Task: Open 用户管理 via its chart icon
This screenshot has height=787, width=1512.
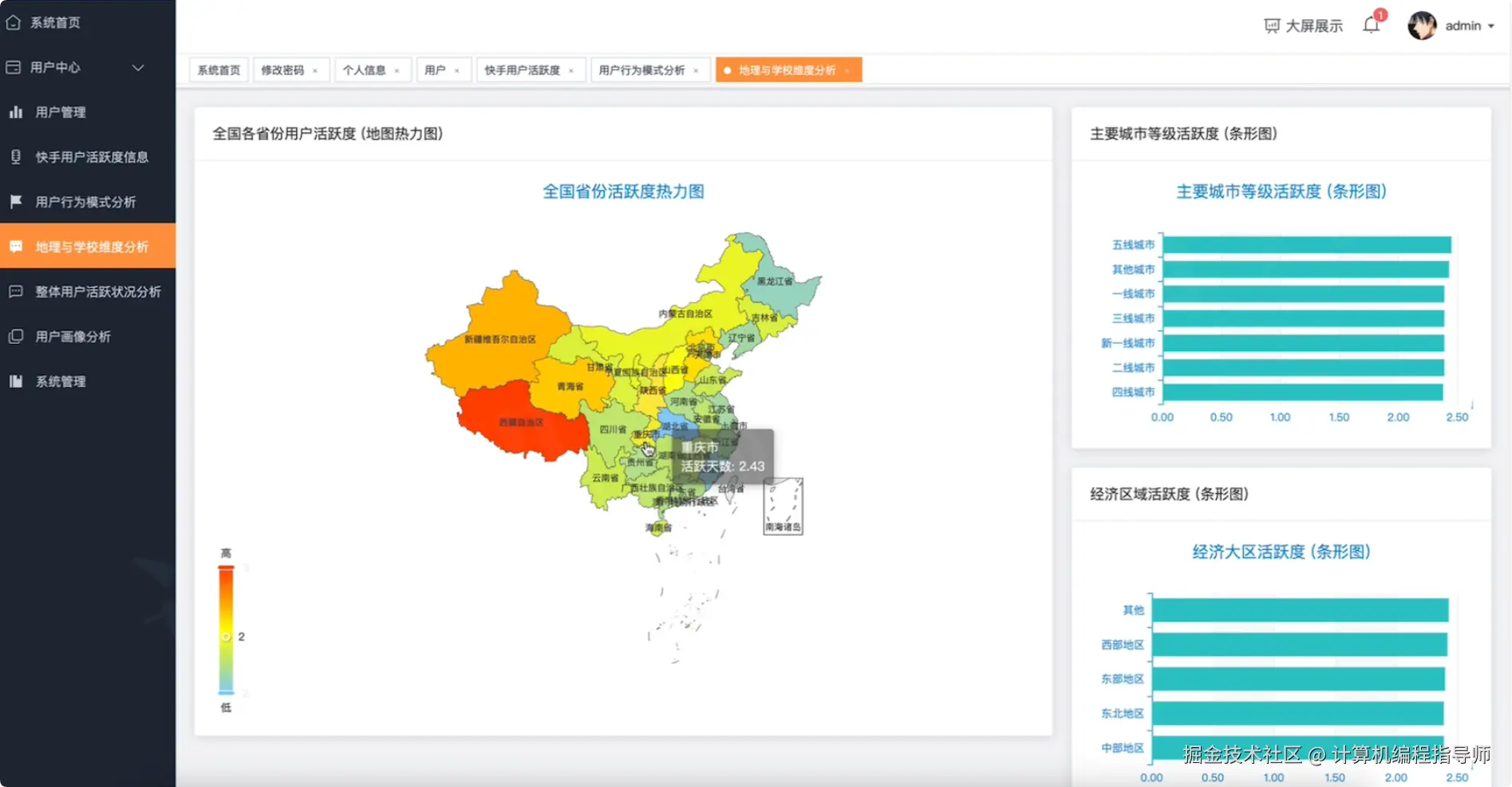Action: coord(16,112)
